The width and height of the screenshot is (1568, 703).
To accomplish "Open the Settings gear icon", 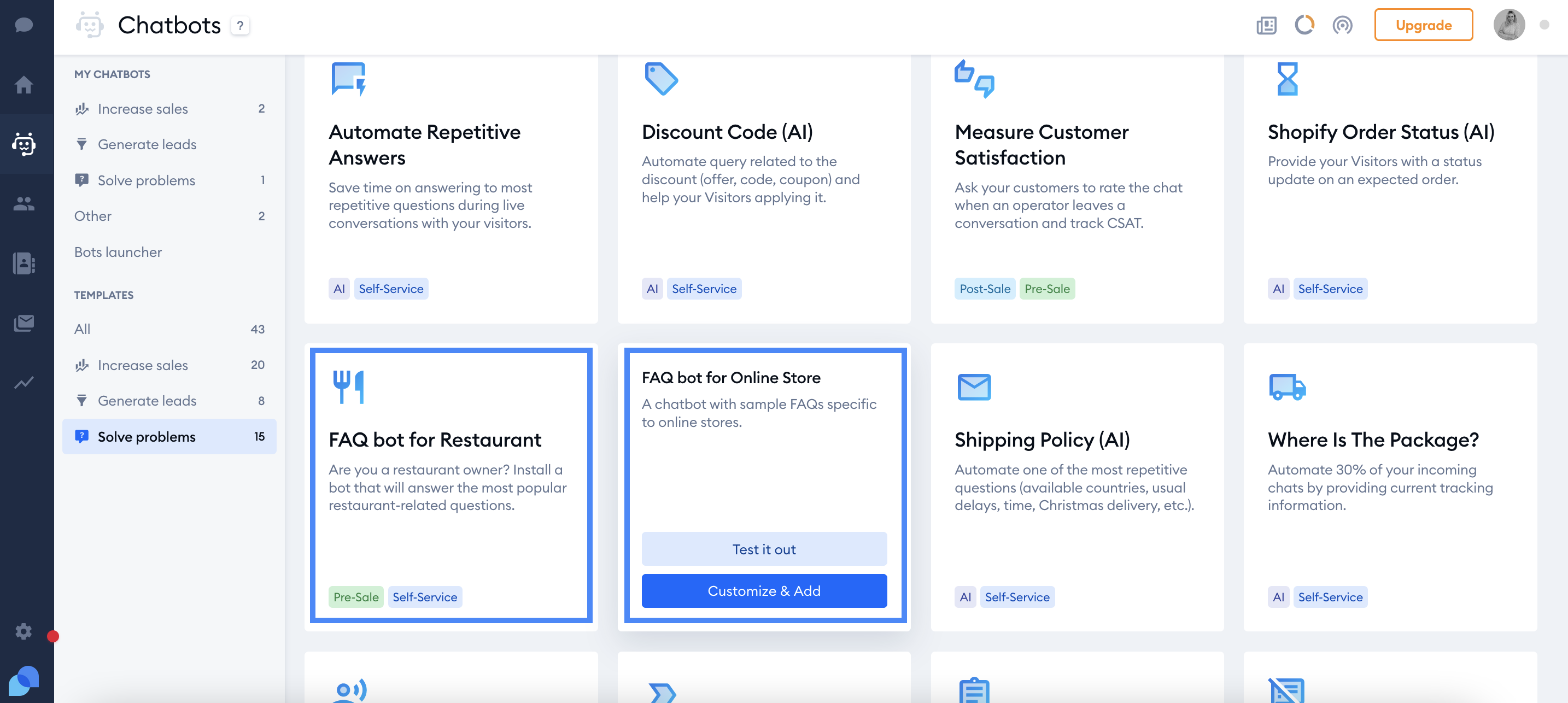I will pos(24,631).
